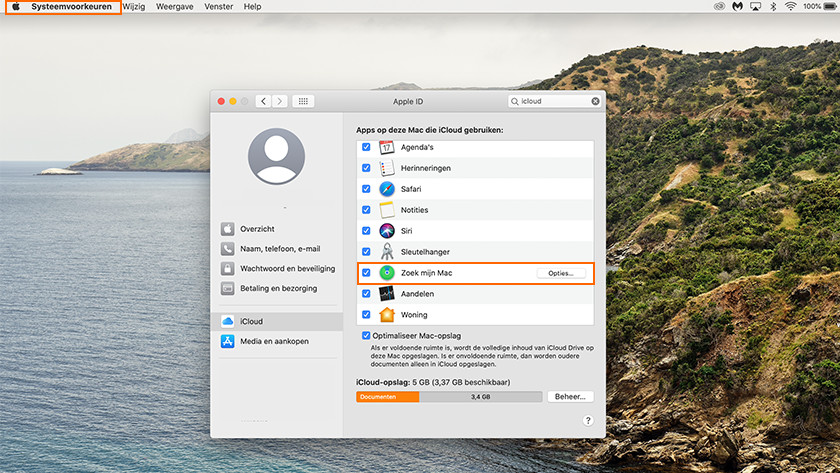Clear the search field with X icon
Screen dimensions: 840x473
(595, 101)
